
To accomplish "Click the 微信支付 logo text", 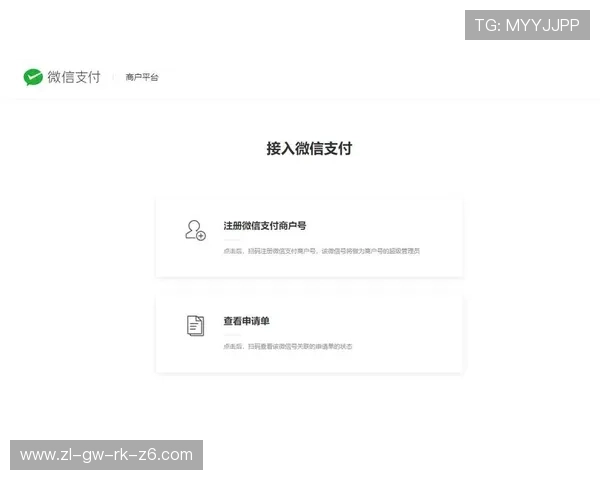I will coord(74,77).
